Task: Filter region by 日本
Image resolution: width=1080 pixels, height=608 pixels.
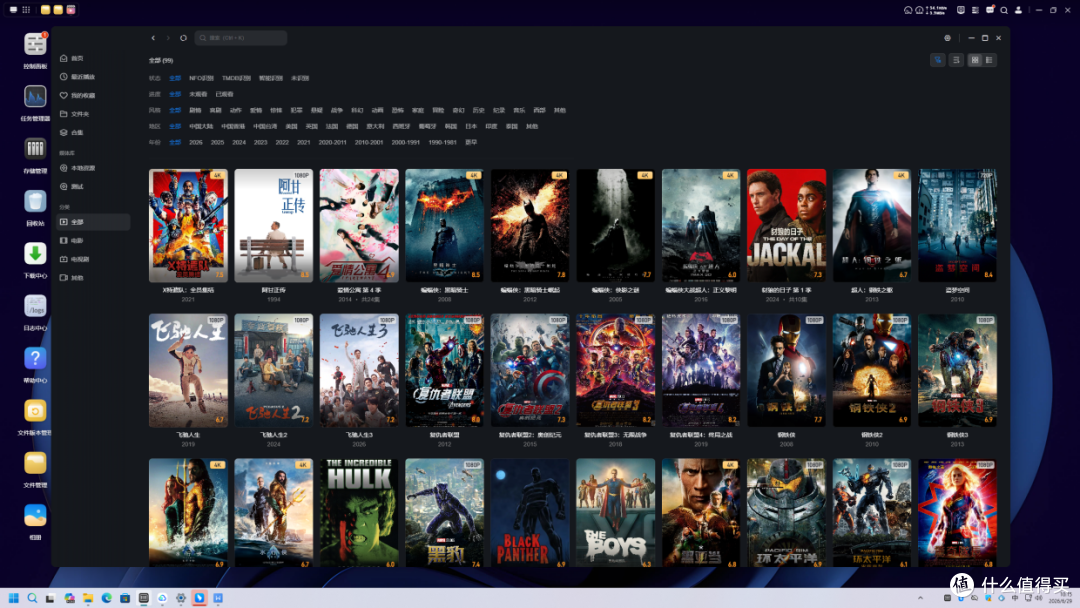Action: (471, 127)
